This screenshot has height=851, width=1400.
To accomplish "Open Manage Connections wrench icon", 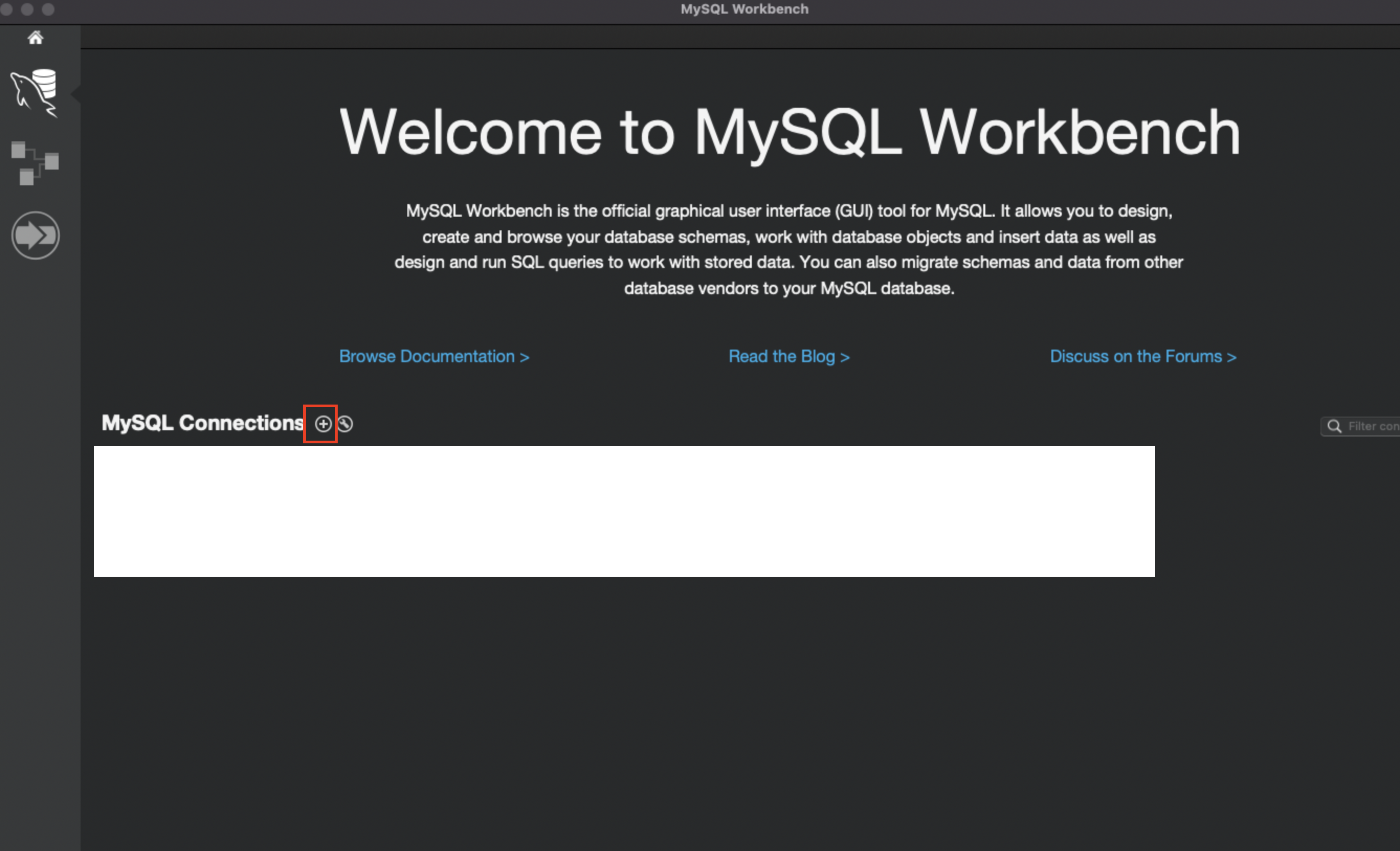I will [x=345, y=424].
